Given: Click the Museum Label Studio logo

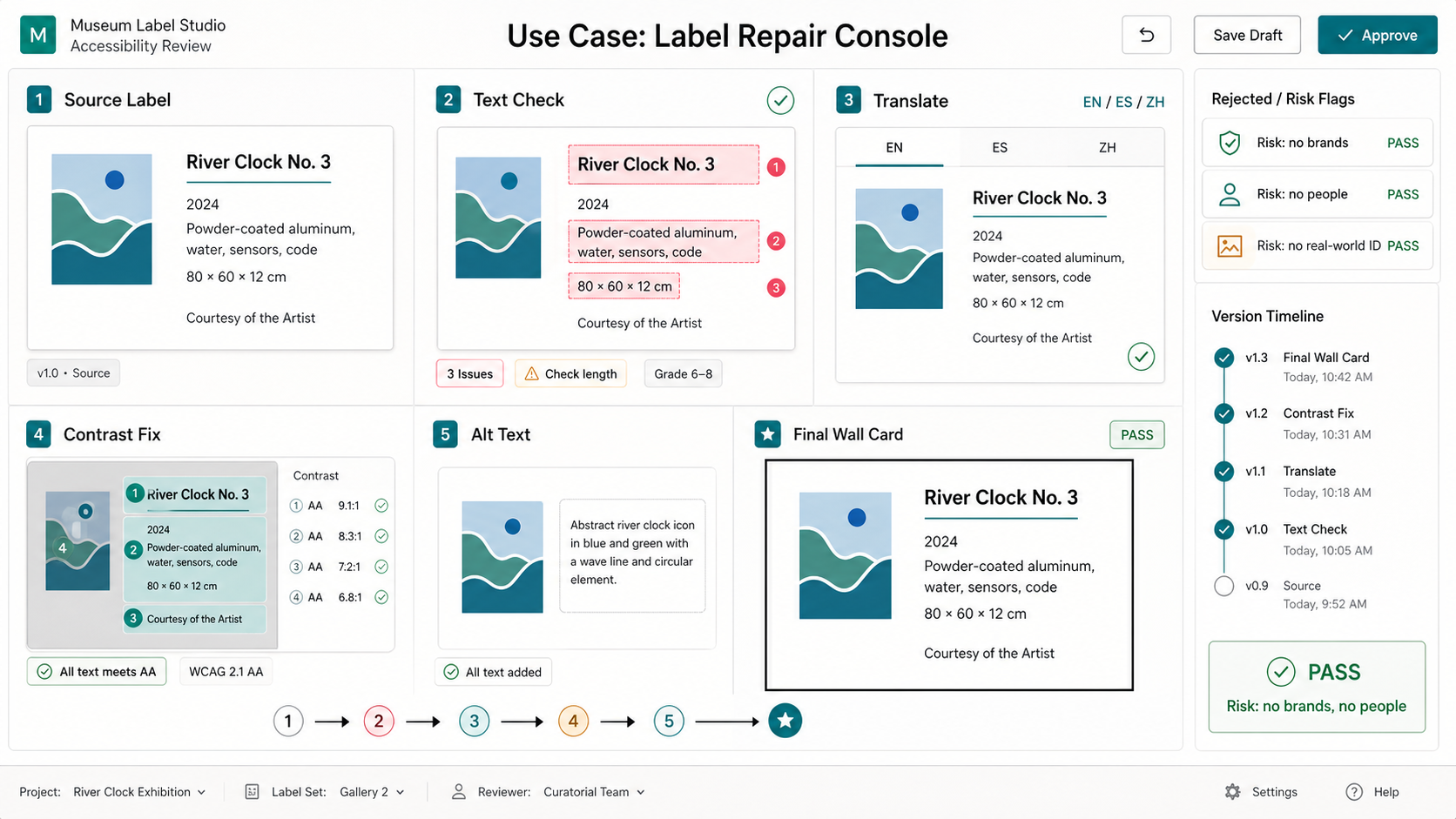Looking at the screenshot, I should tap(38, 35).
